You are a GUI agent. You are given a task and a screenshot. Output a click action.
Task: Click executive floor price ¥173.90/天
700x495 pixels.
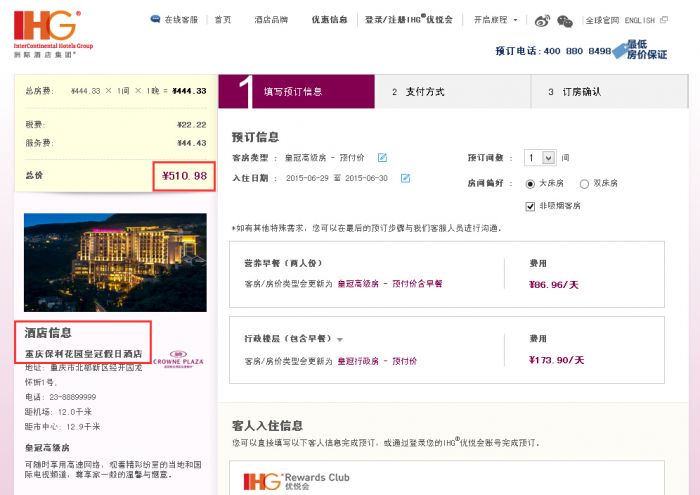click(556, 360)
